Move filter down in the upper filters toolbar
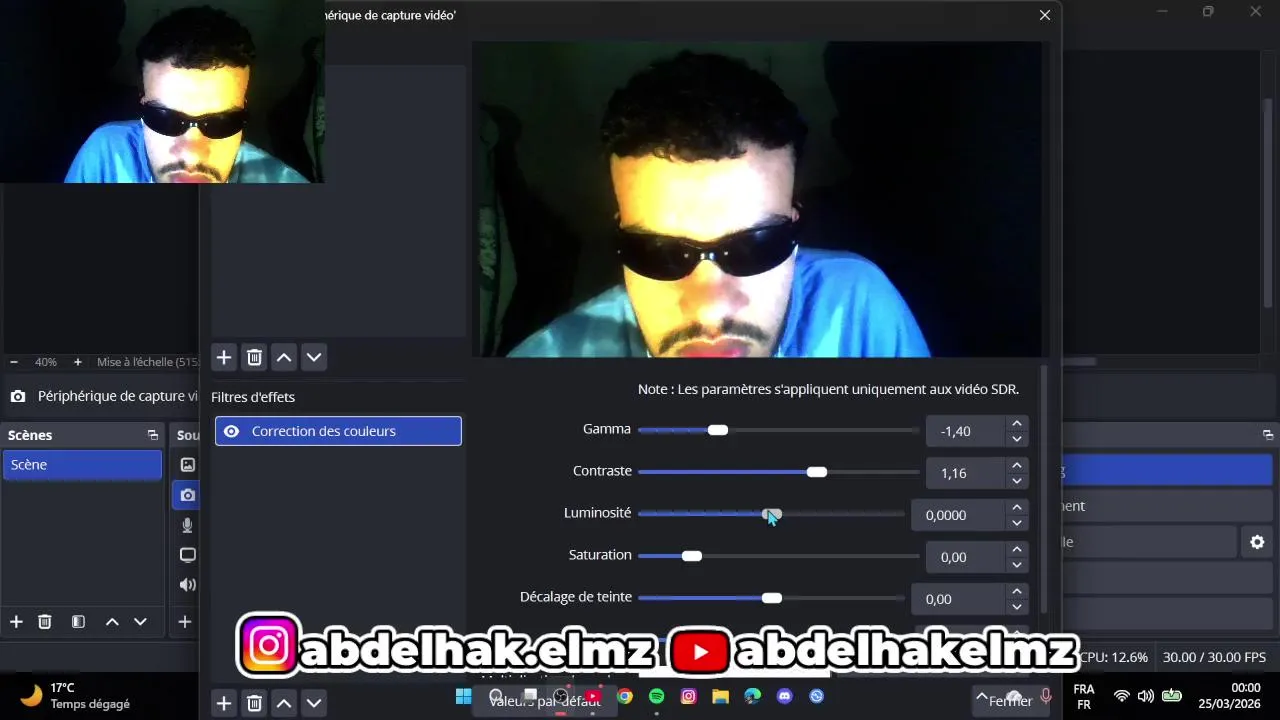1280x720 pixels. 314,357
